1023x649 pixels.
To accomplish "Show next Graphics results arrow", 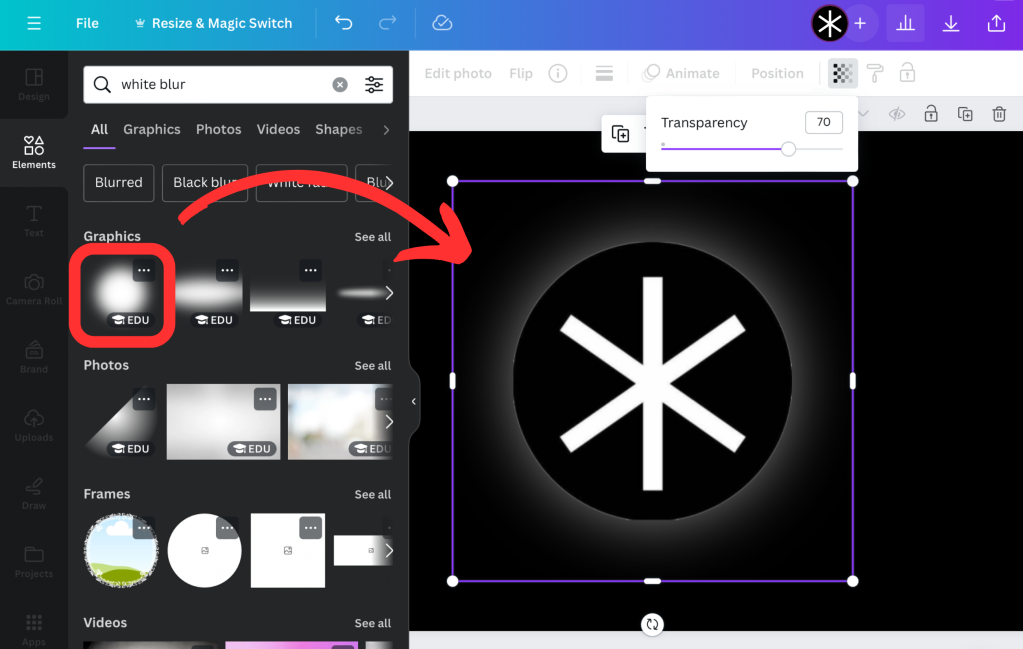I will (x=389, y=294).
